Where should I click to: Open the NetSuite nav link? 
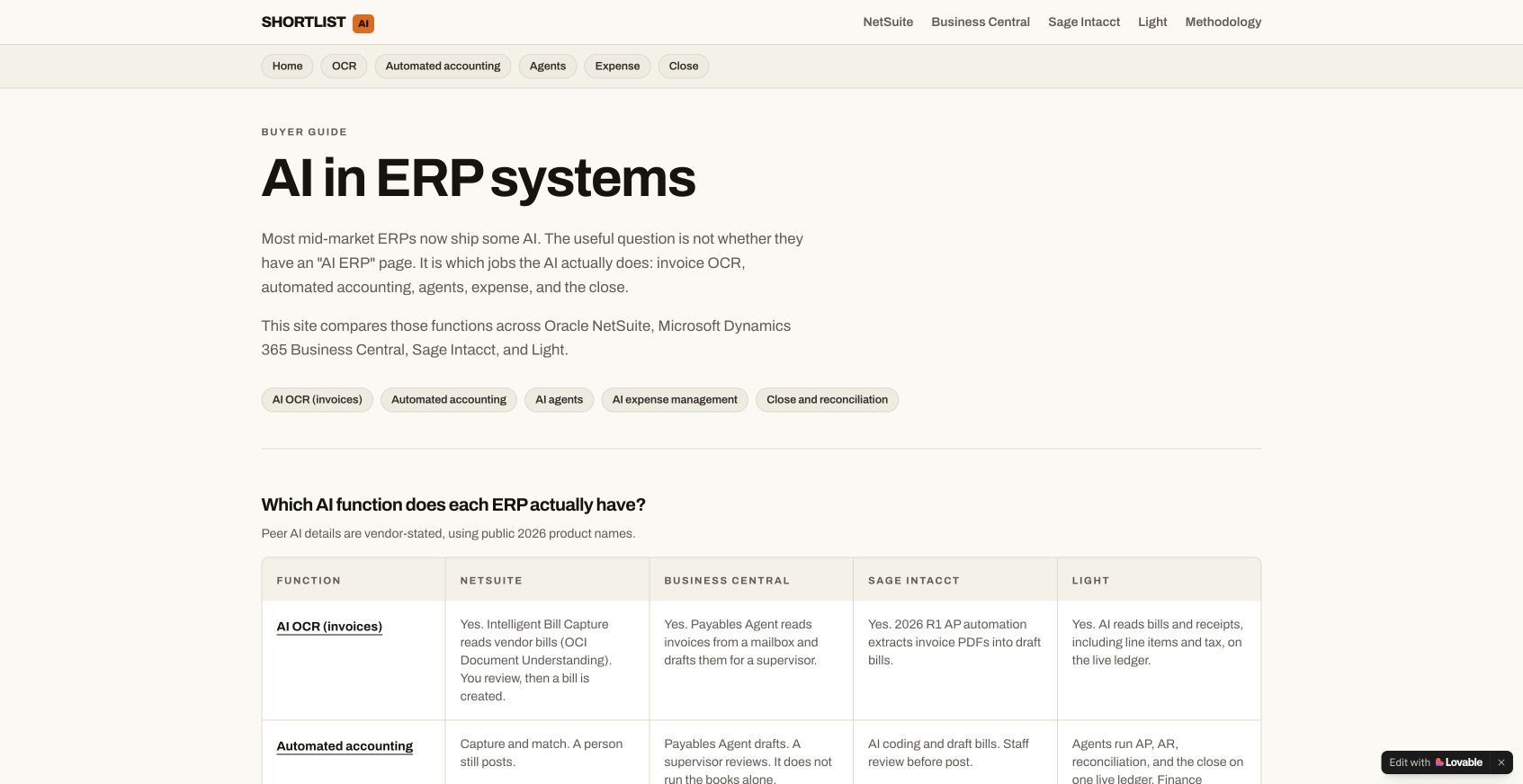tap(888, 22)
